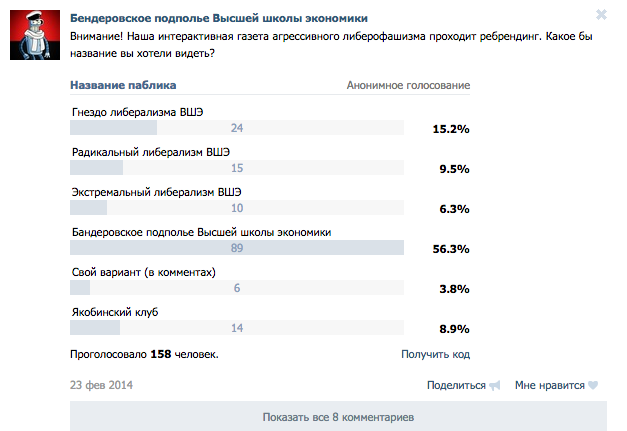Viewport: 627px width, 431px height.
Task: Click the 89-vote result bar
Action: click(237, 247)
